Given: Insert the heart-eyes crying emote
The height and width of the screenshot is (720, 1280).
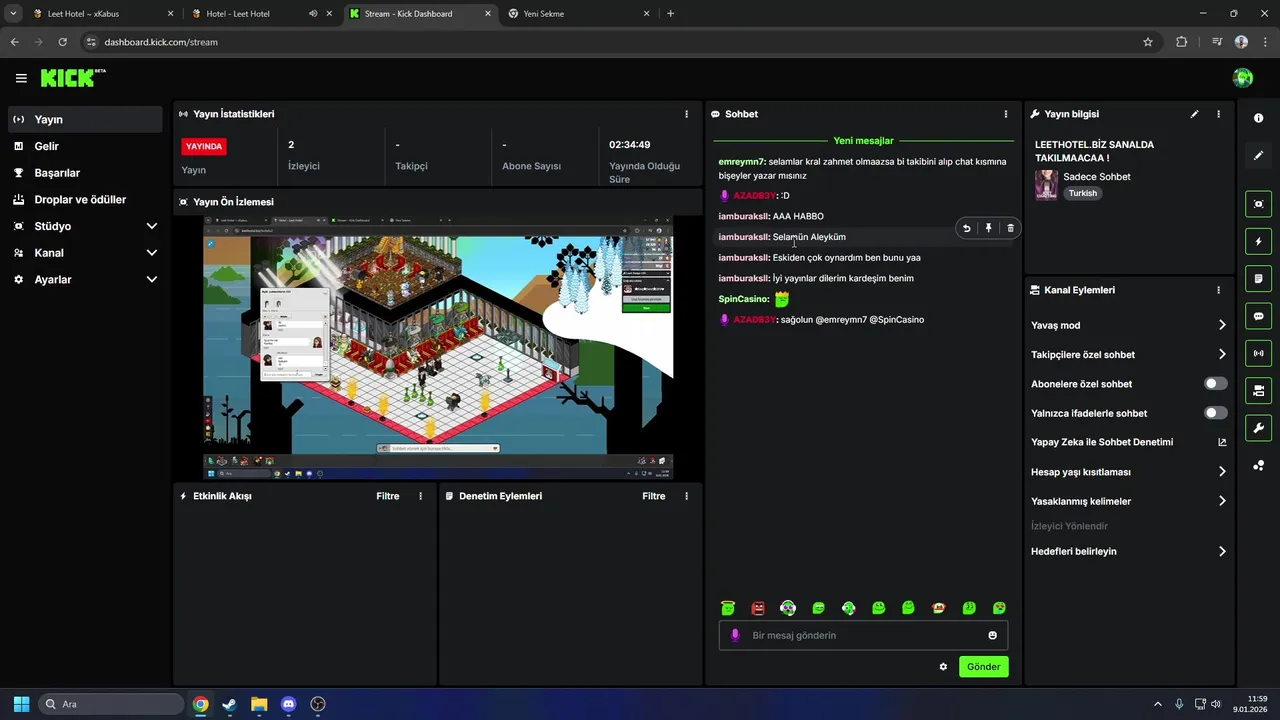Looking at the screenshot, I should [x=999, y=608].
